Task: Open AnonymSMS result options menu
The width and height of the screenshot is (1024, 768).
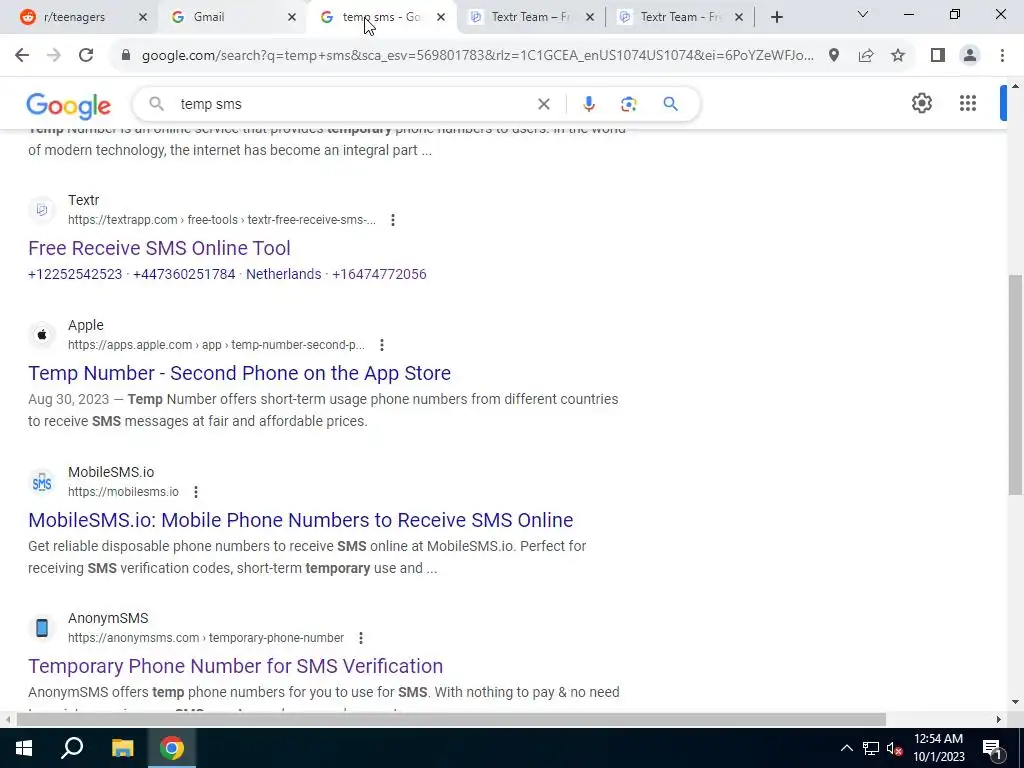Action: pos(360,637)
